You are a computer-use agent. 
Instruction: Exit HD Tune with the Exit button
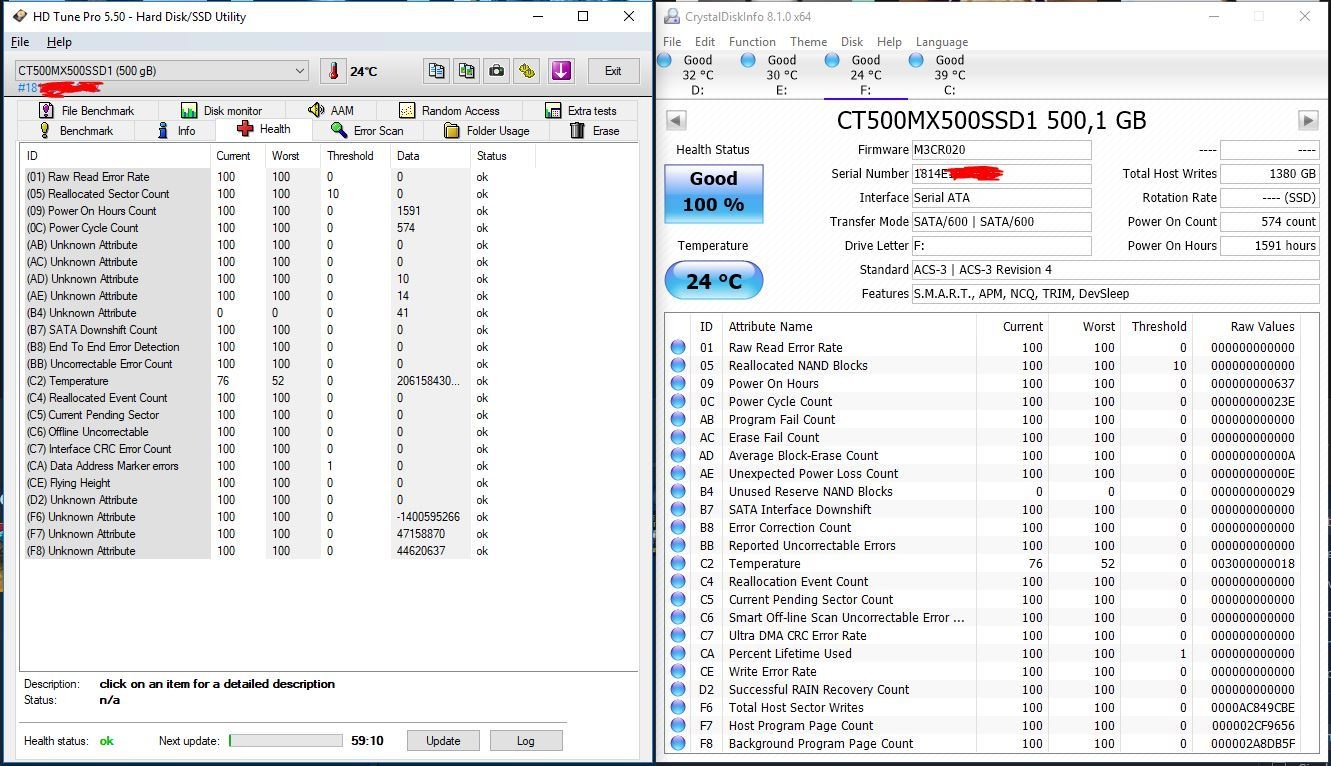tap(613, 71)
